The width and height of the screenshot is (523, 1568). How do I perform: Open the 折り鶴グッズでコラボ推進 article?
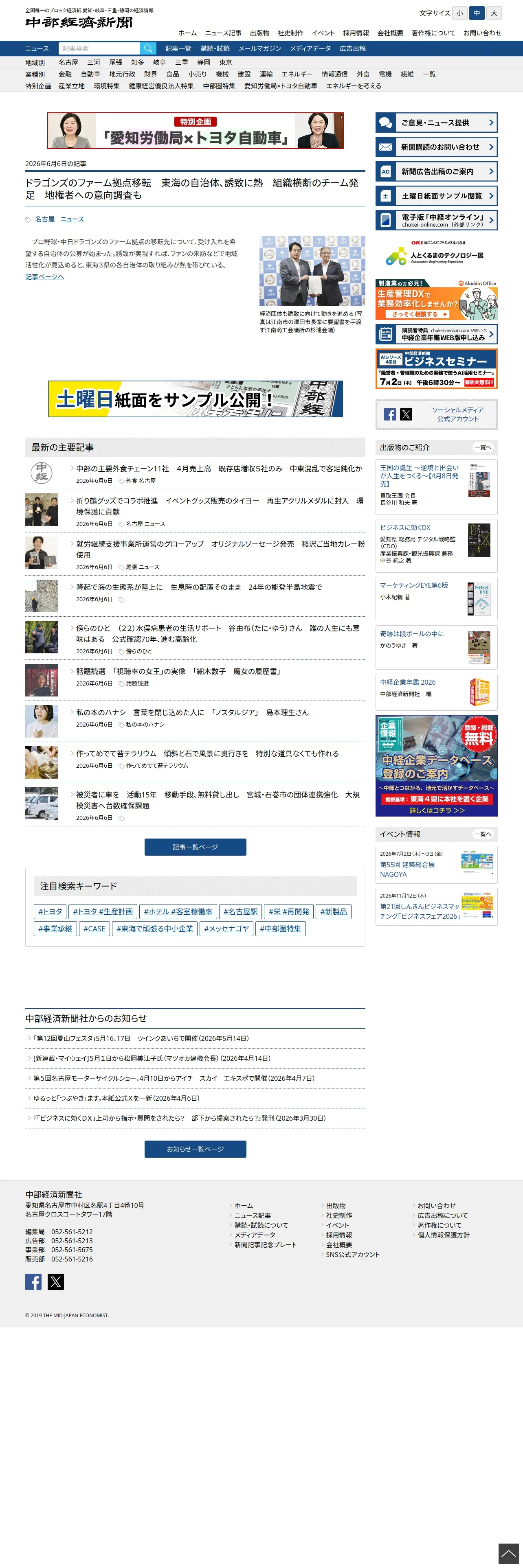point(220,506)
